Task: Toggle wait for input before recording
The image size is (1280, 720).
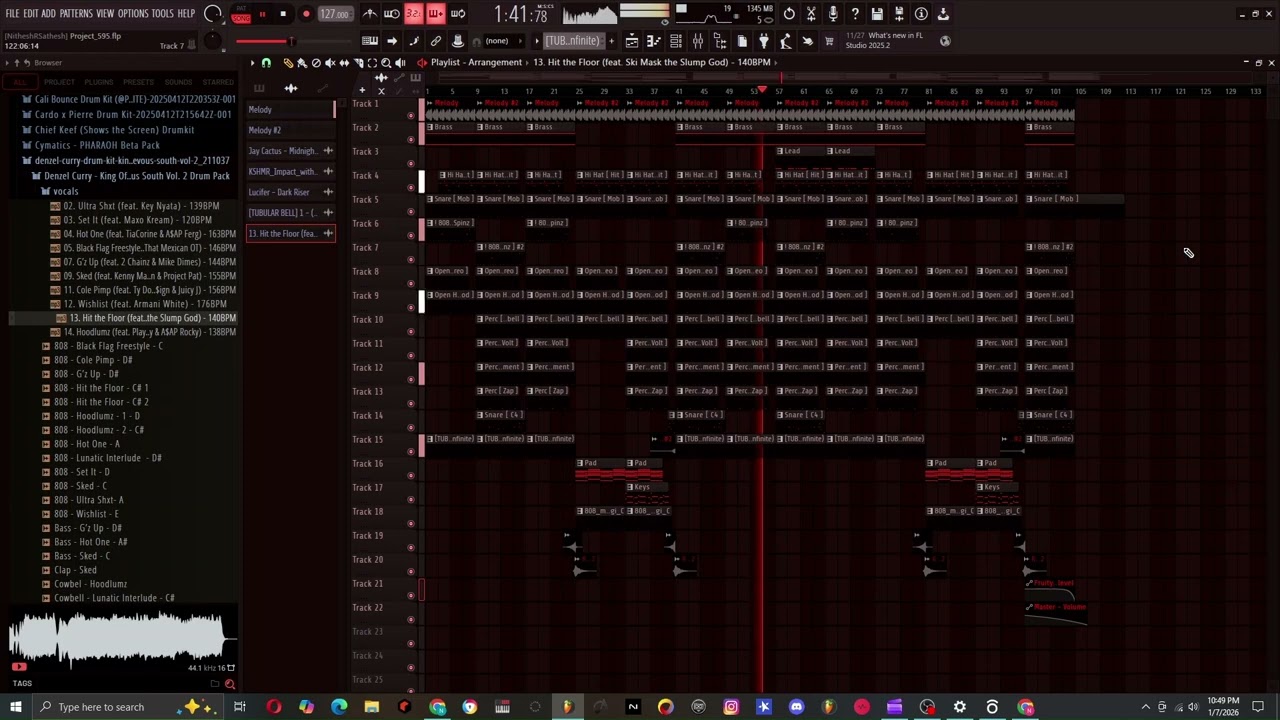Action: tap(392, 14)
